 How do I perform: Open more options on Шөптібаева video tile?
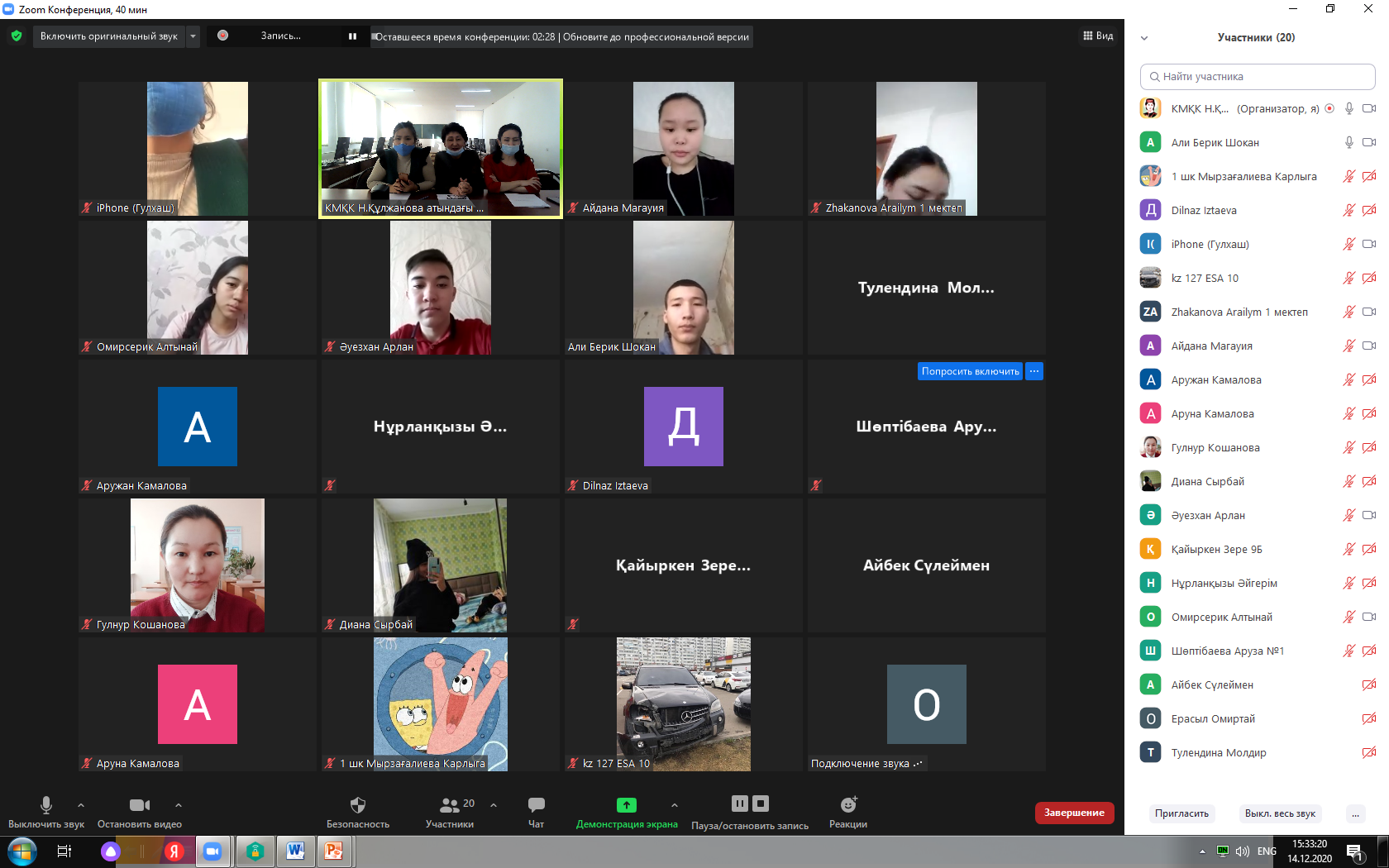click(1034, 371)
